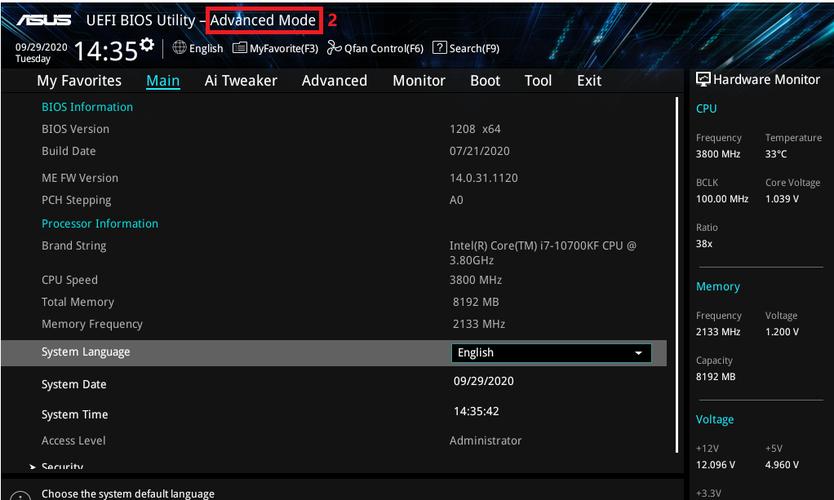Open the Tool tab
The width and height of the screenshot is (834, 500).
[538, 81]
